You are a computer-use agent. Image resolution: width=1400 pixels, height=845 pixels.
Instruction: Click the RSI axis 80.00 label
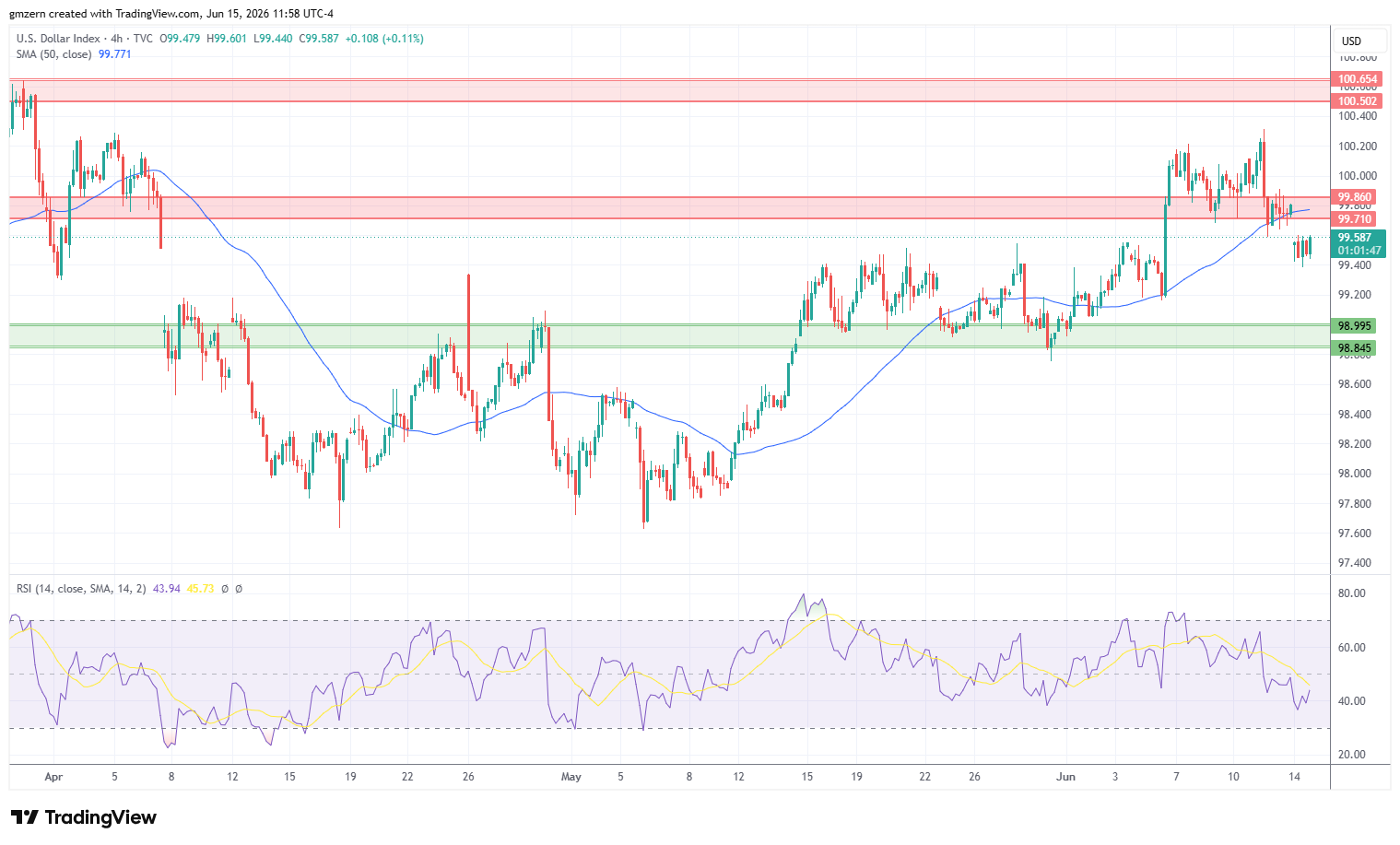pos(1352,593)
